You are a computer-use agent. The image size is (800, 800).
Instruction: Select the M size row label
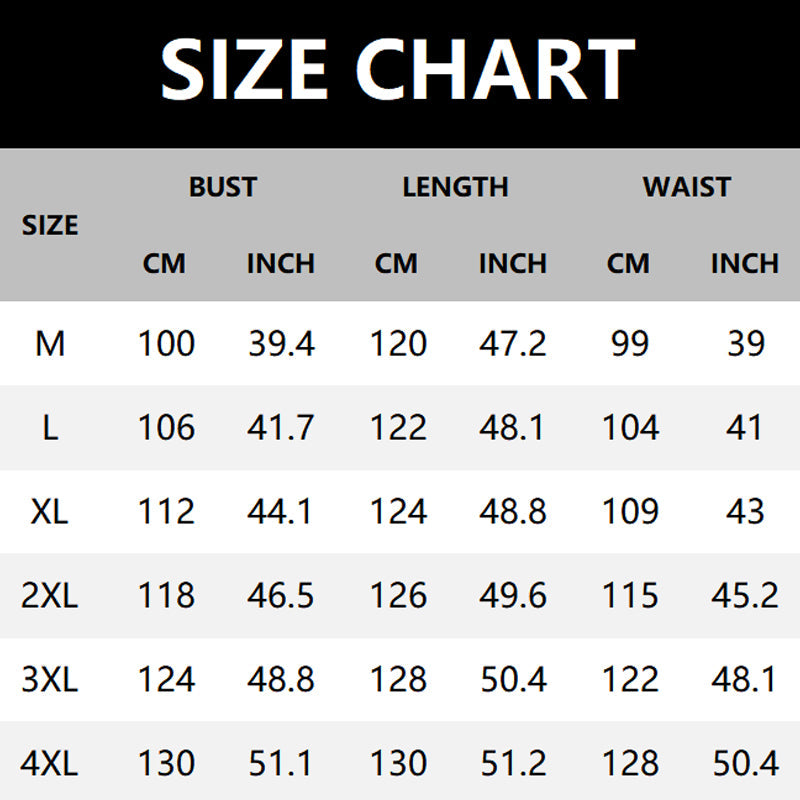(x=50, y=344)
